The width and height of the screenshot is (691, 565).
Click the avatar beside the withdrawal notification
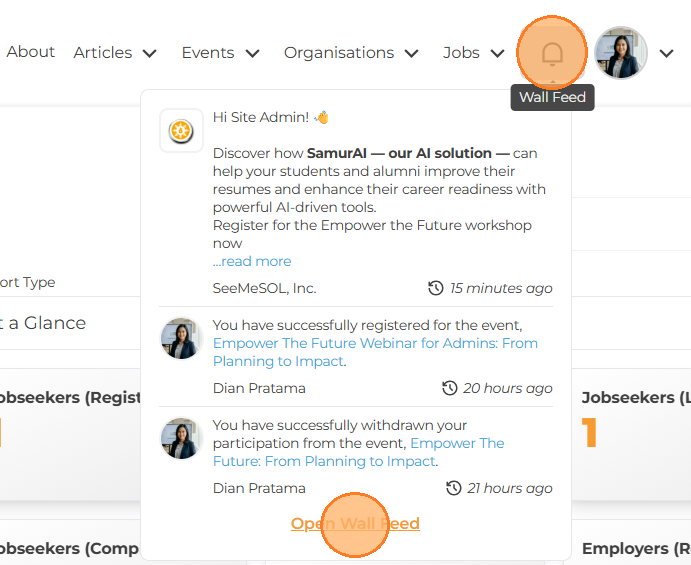(x=181, y=439)
